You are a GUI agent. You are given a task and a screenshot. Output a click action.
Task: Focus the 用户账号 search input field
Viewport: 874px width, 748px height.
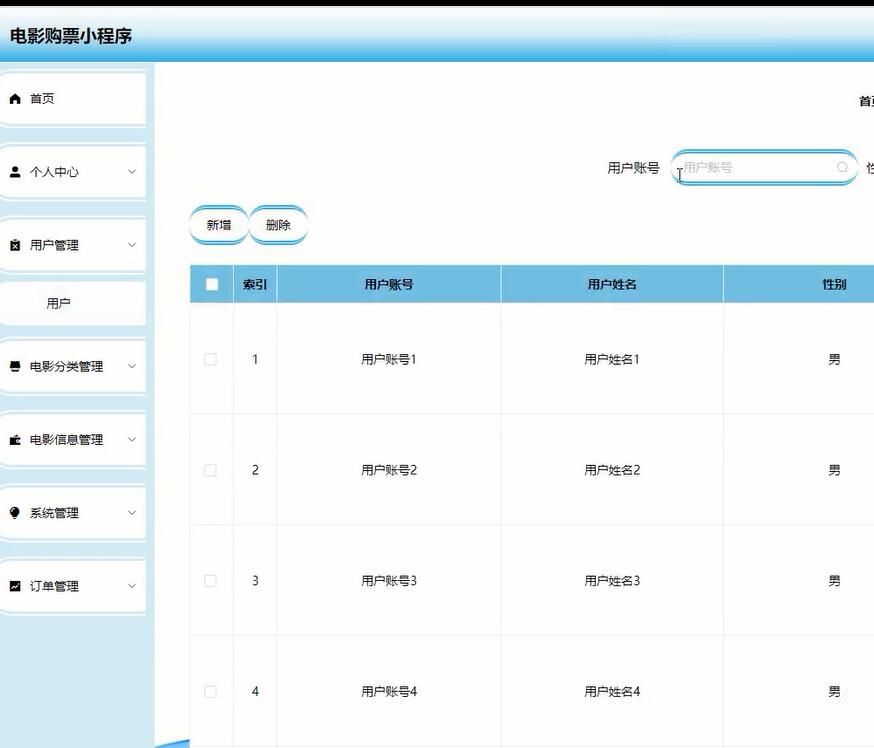tap(764, 167)
